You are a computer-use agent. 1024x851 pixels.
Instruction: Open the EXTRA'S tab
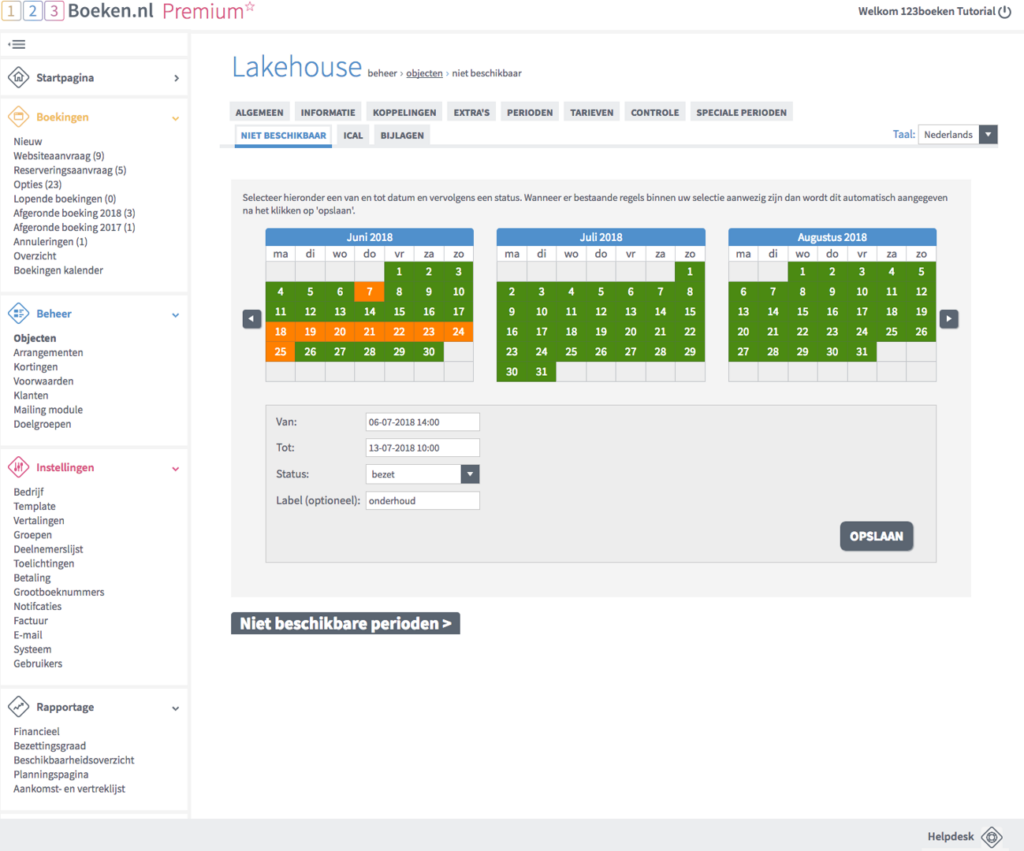(472, 112)
